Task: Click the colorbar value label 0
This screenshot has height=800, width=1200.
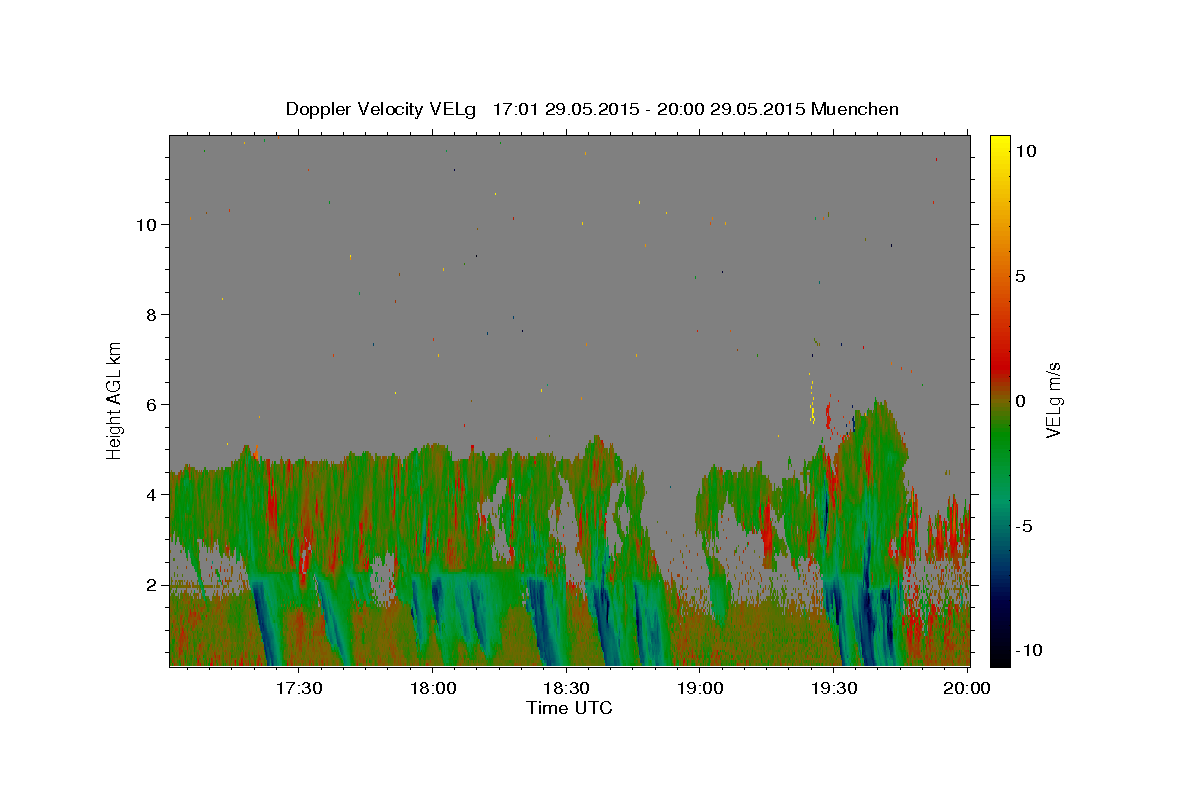Action: [x=1021, y=401]
